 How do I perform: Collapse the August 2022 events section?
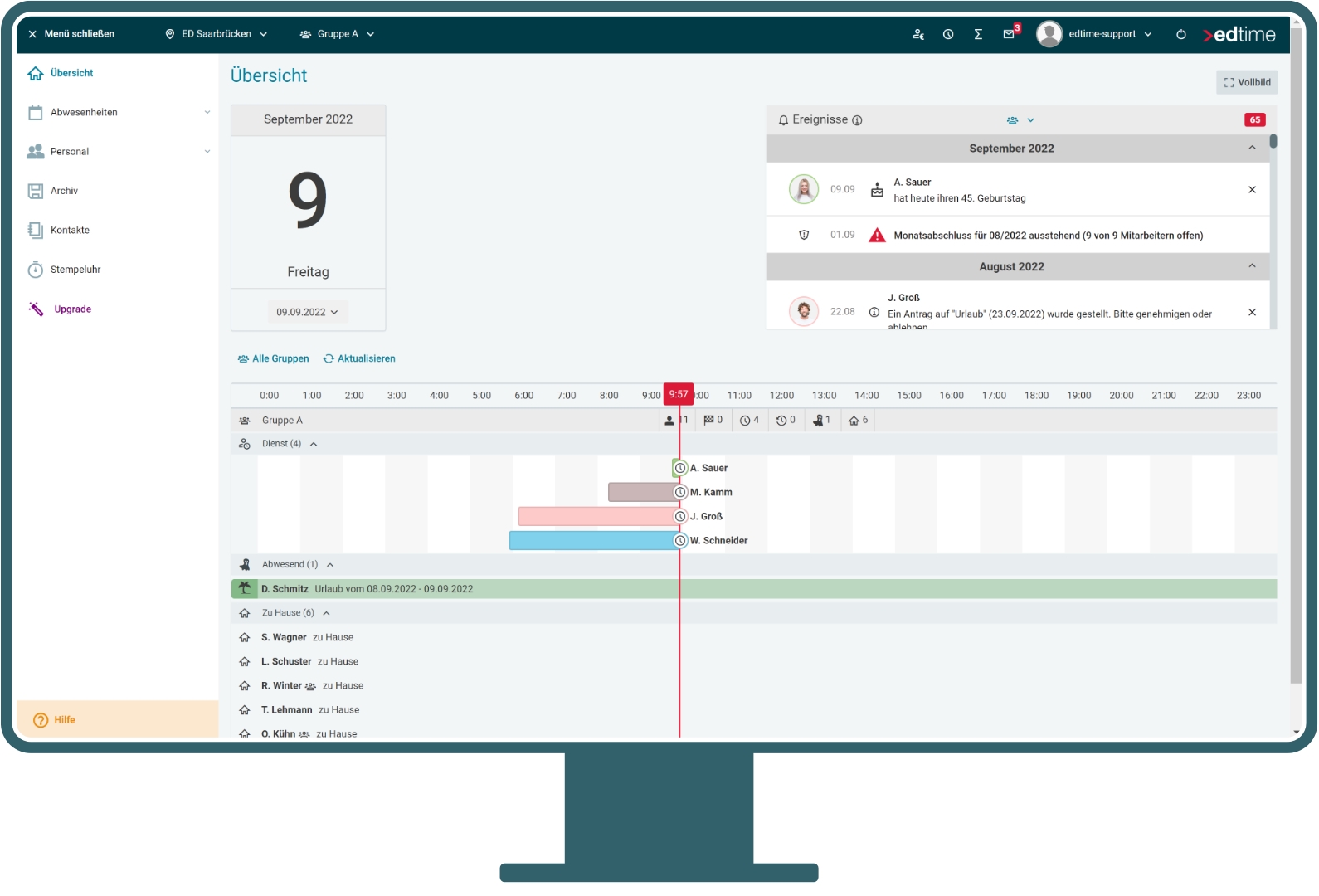1252,266
